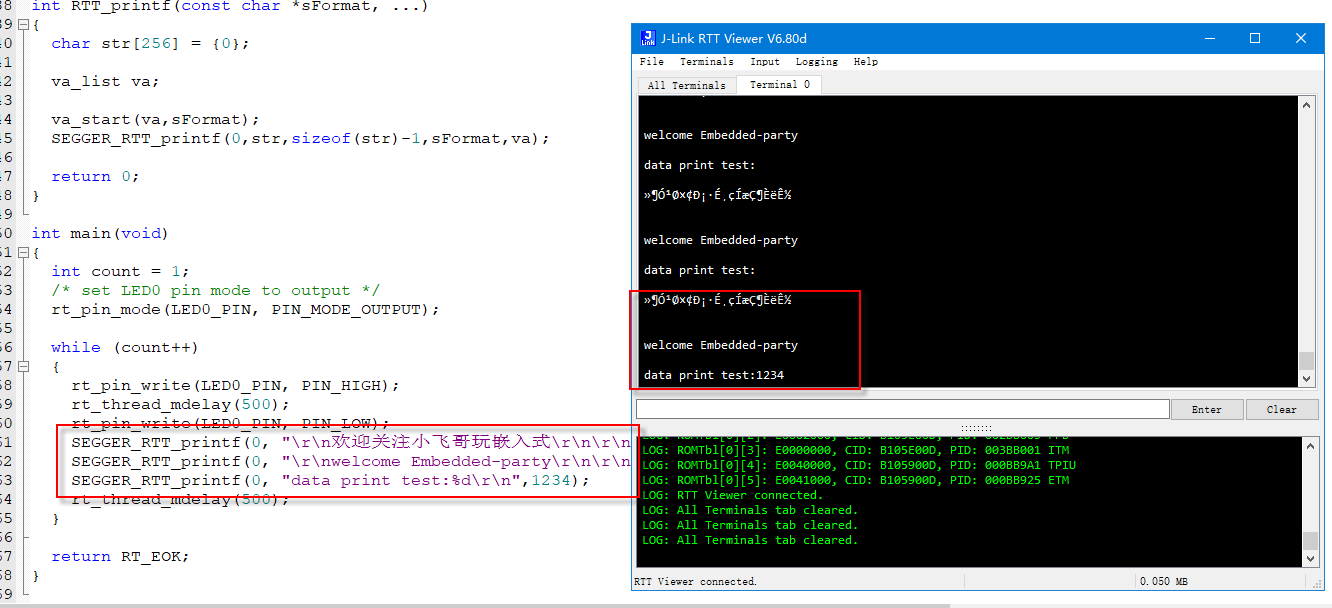Switch to the All Terminals tab
The image size is (1332, 608).
(686, 86)
